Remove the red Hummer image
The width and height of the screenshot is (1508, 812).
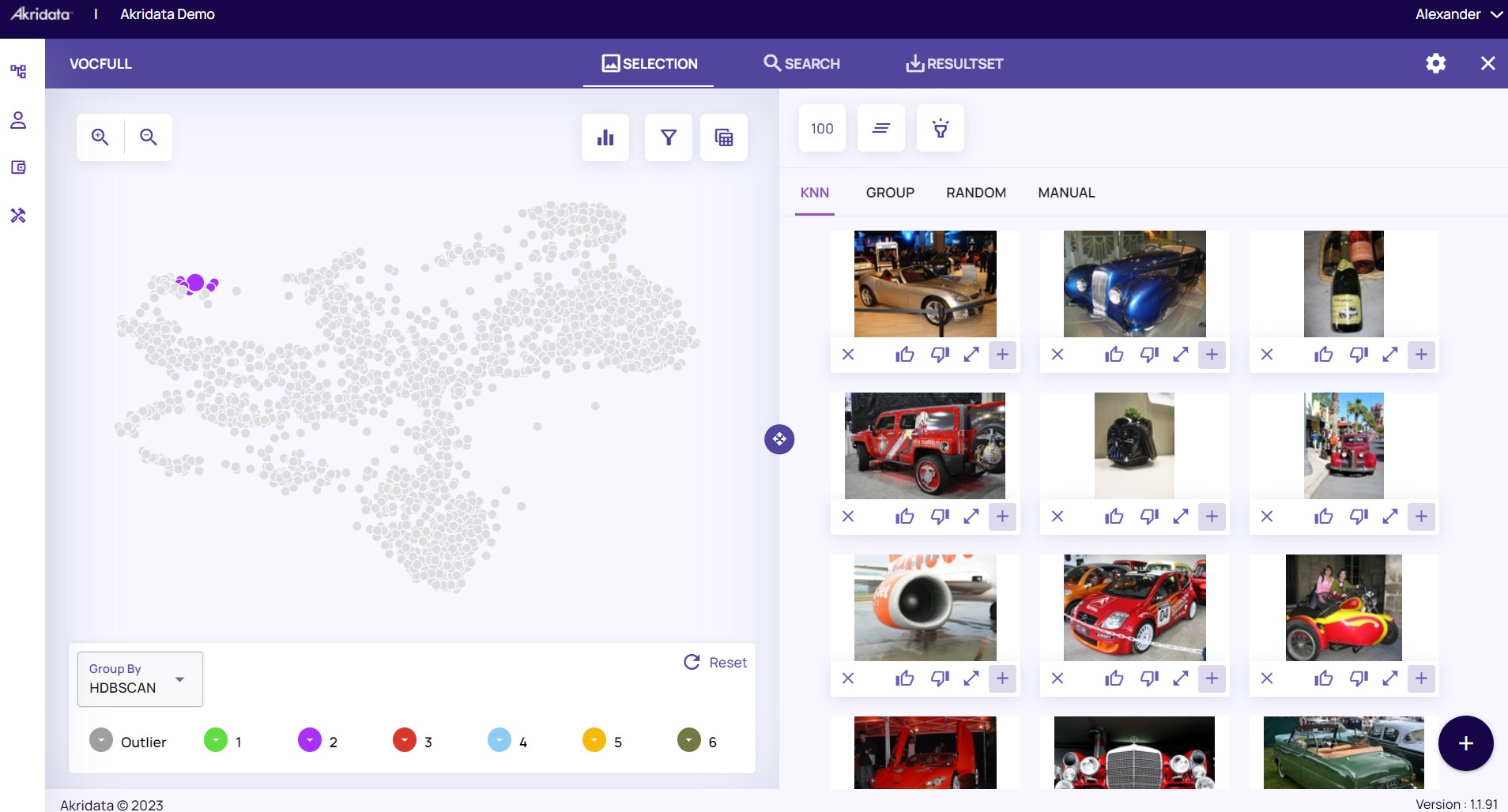click(848, 517)
